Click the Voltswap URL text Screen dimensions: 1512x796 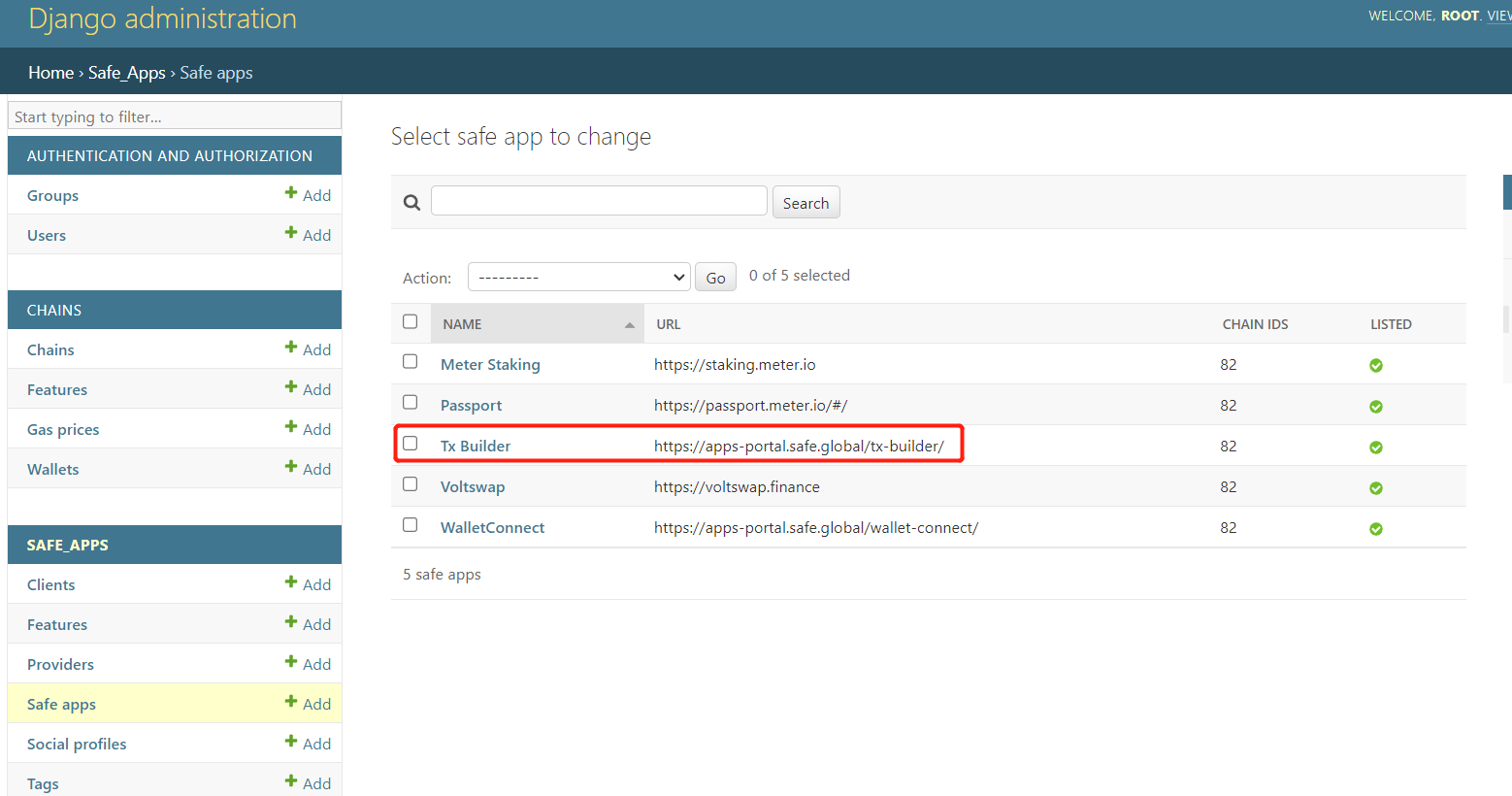pos(737,486)
